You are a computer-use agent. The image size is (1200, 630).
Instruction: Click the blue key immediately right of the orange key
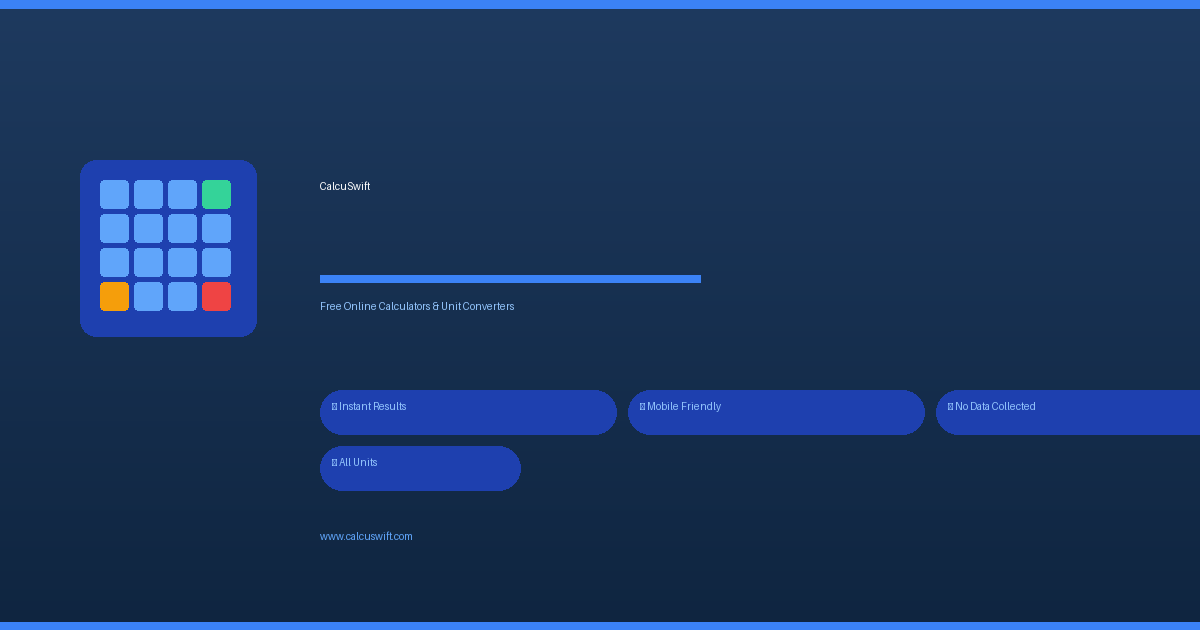click(x=148, y=296)
